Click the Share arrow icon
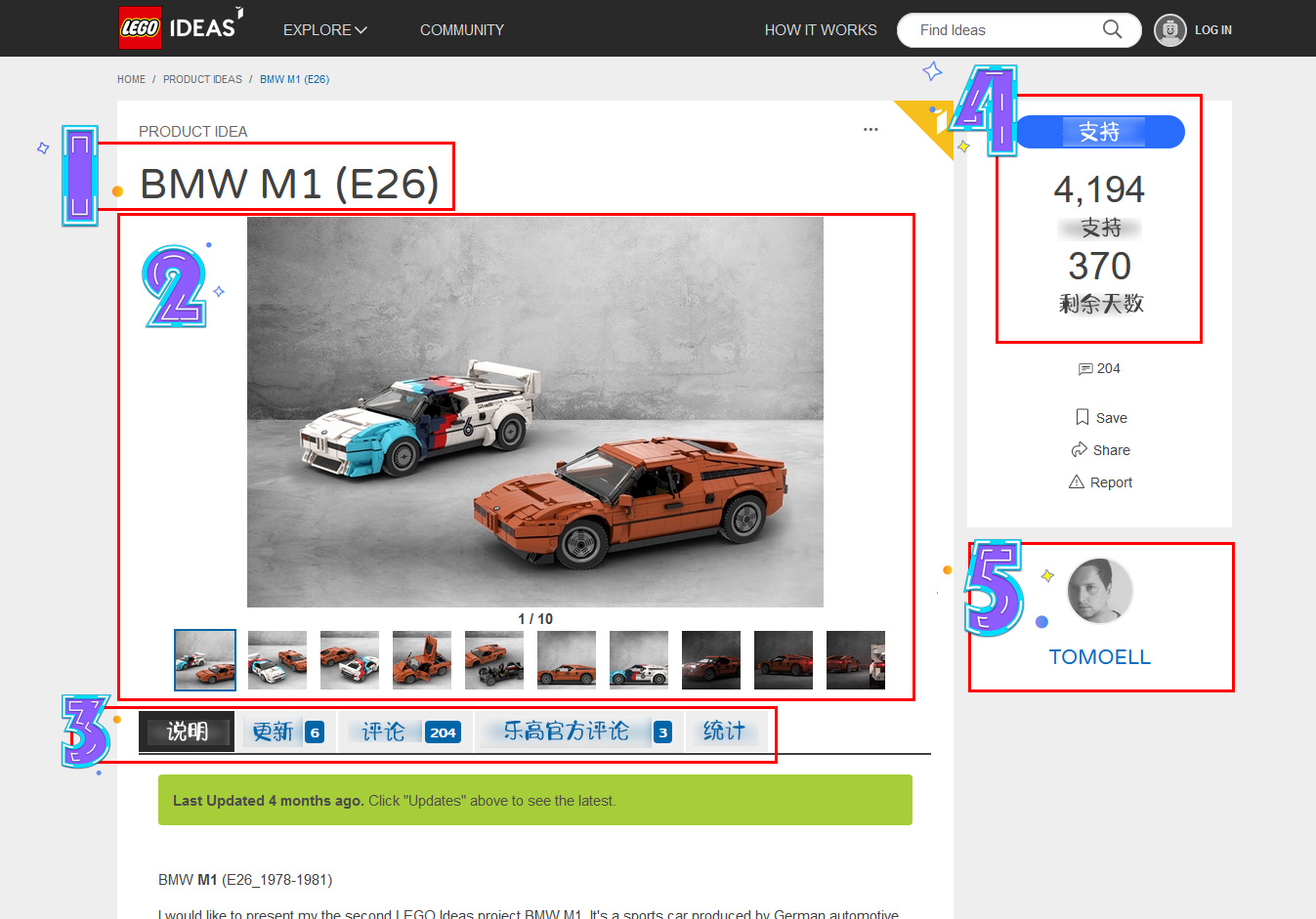The width and height of the screenshot is (1316, 919). pyautogui.click(x=1079, y=449)
